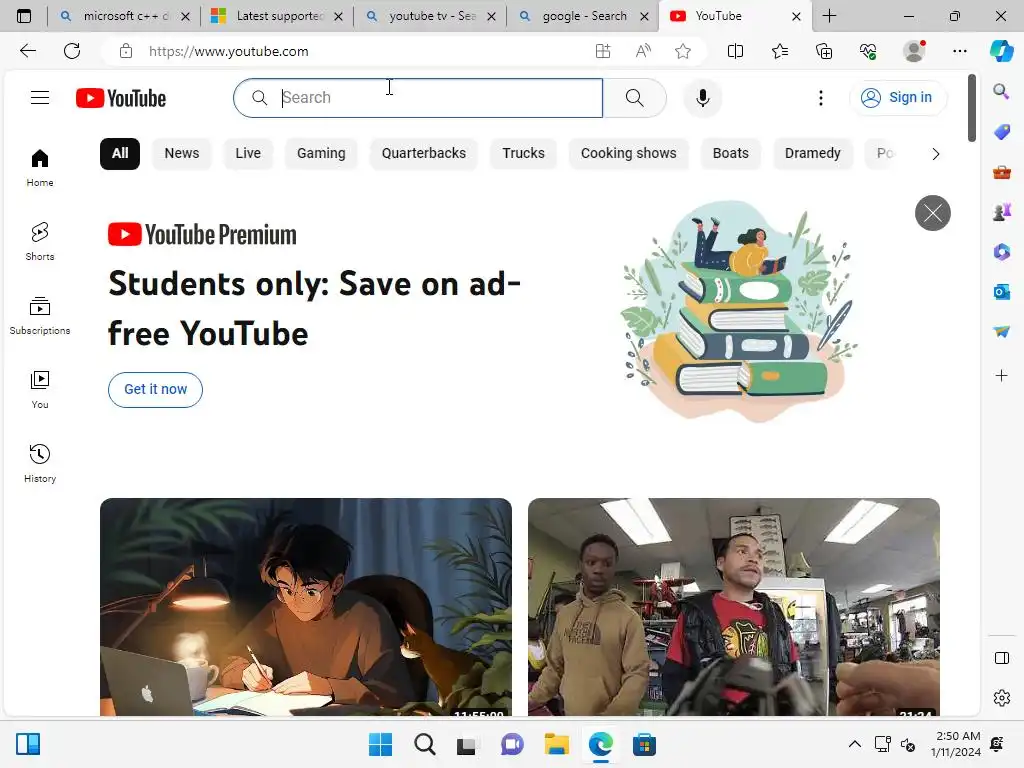1024x768 pixels.
Task: Select the Gaming category chip
Action: (321, 153)
